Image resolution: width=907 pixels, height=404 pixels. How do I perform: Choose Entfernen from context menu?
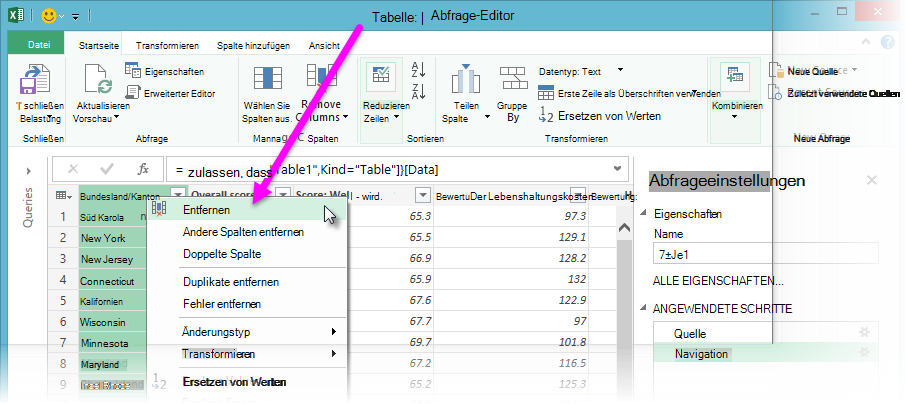247,210
